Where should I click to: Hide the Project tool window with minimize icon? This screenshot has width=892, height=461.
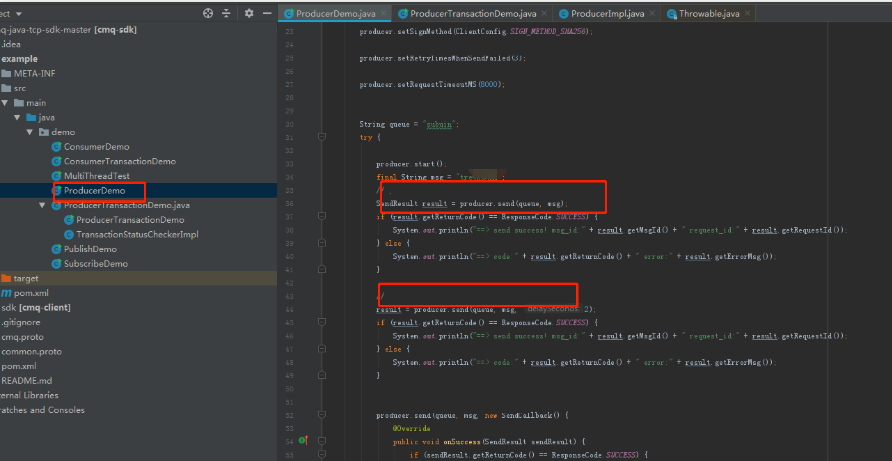pyautogui.click(x=267, y=14)
